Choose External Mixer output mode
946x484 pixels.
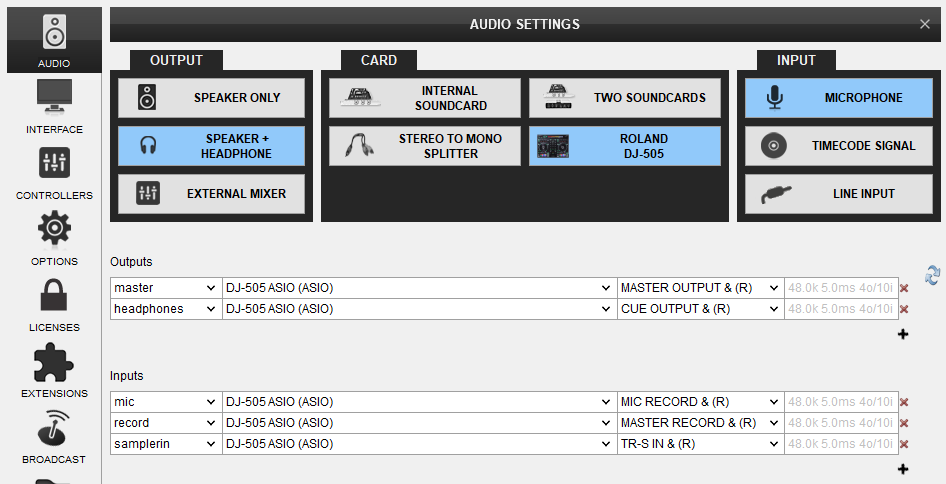[211, 194]
